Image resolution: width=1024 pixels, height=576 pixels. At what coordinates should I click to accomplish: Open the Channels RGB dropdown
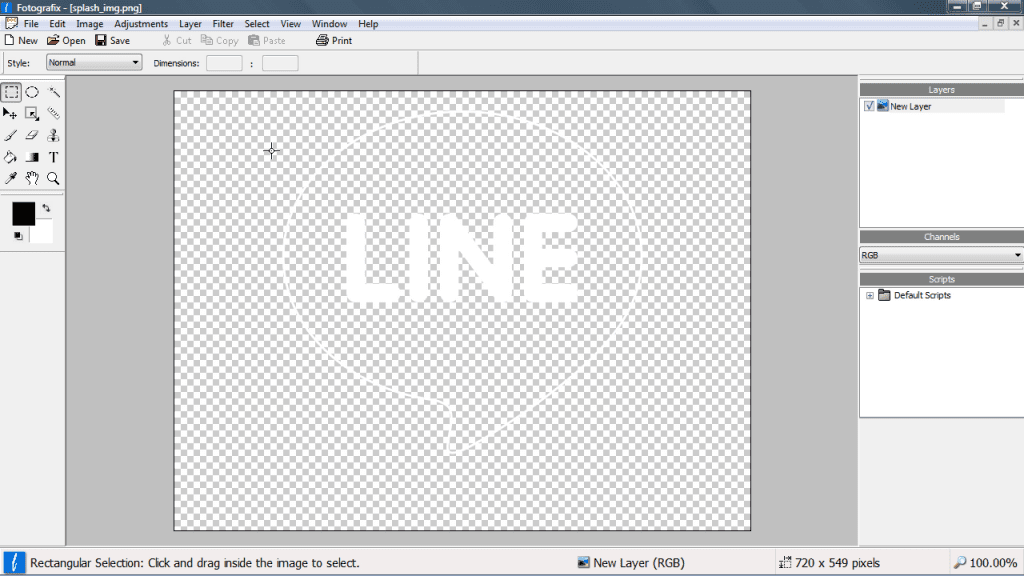[941, 255]
